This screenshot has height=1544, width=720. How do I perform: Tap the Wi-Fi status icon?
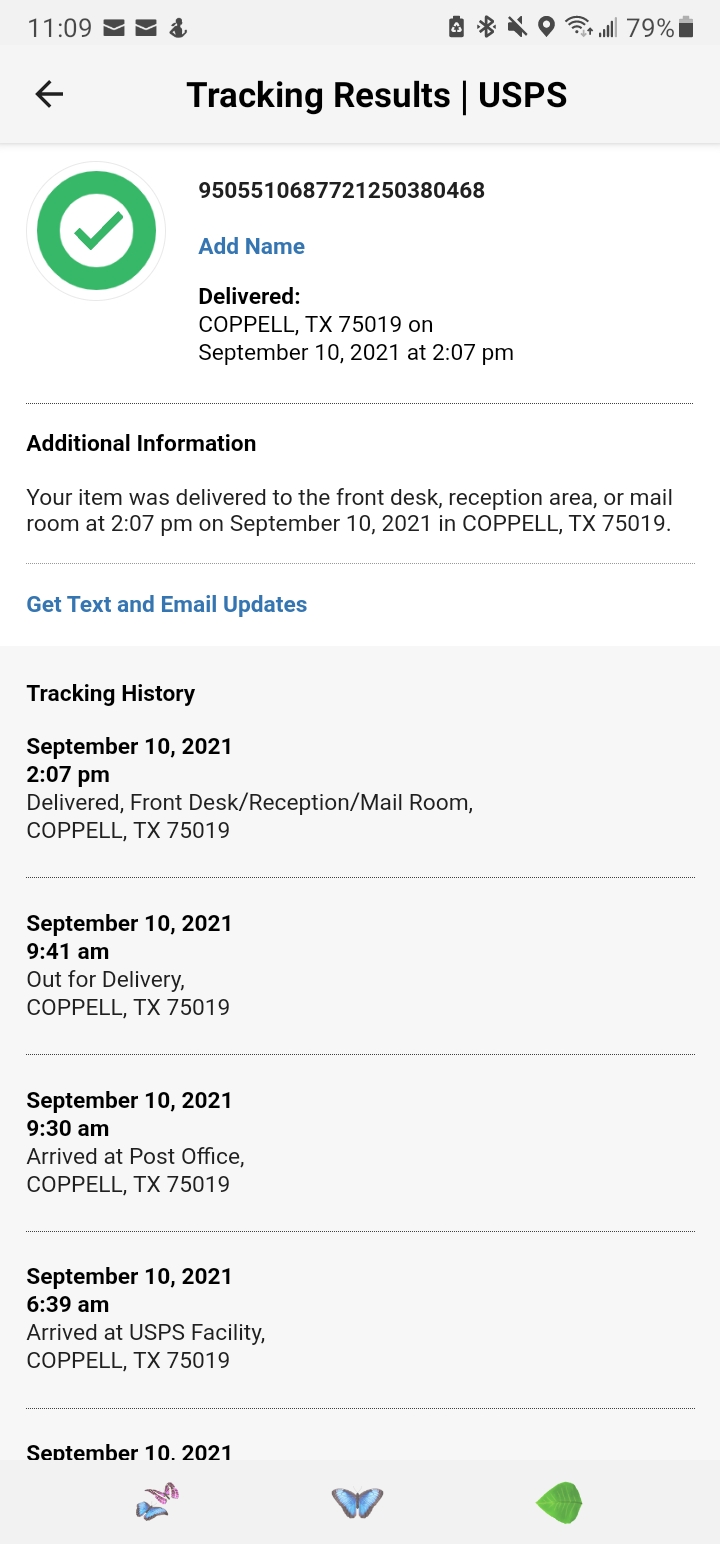[578, 27]
